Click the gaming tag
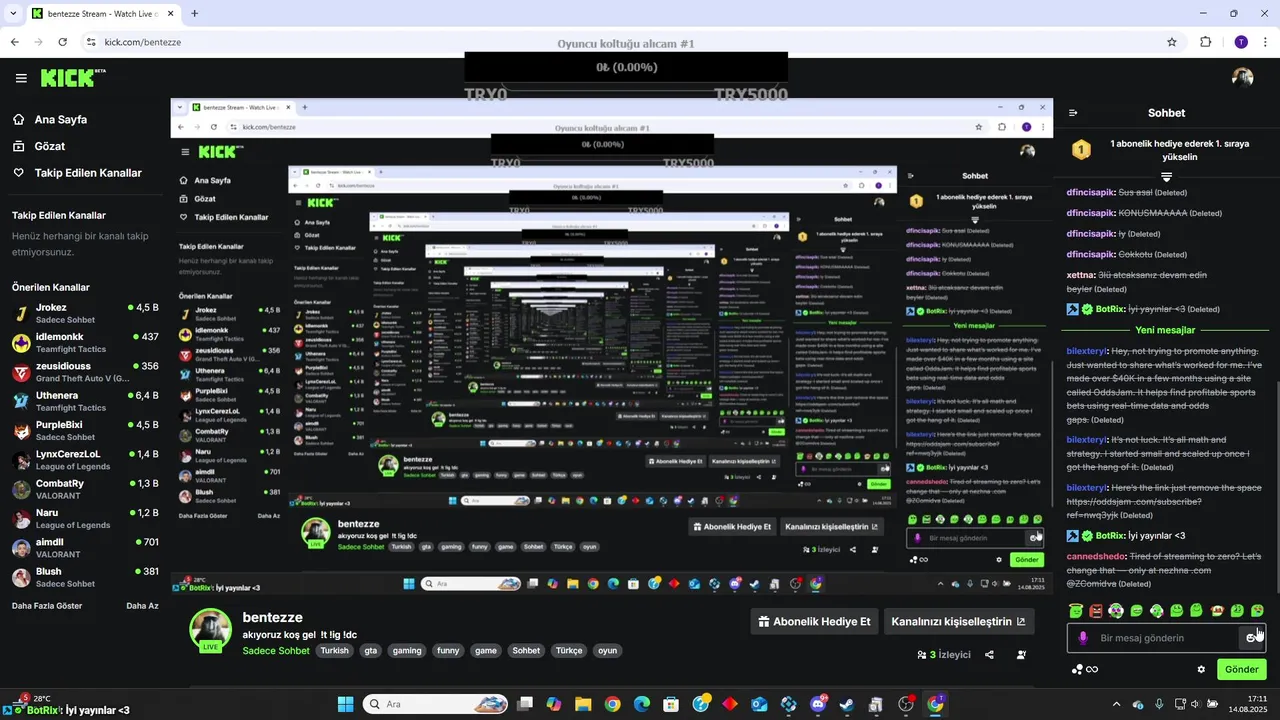The height and width of the screenshot is (720, 1280). click(407, 650)
